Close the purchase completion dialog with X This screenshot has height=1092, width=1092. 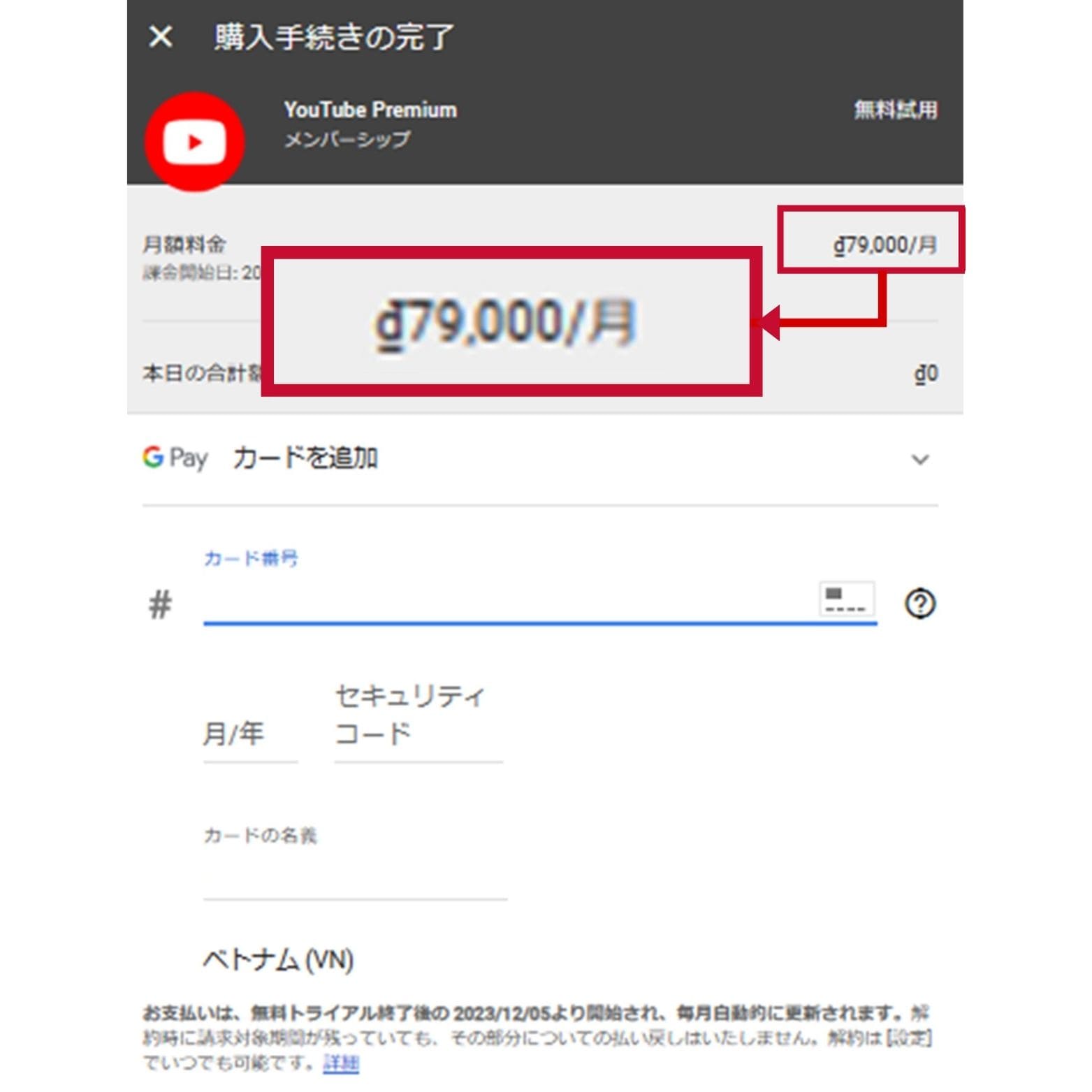pos(161,36)
